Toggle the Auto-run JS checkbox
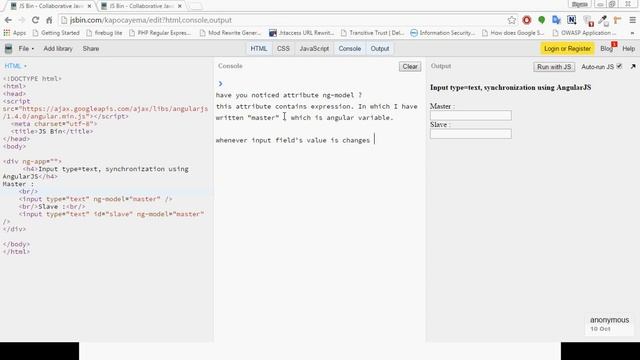 point(619,66)
